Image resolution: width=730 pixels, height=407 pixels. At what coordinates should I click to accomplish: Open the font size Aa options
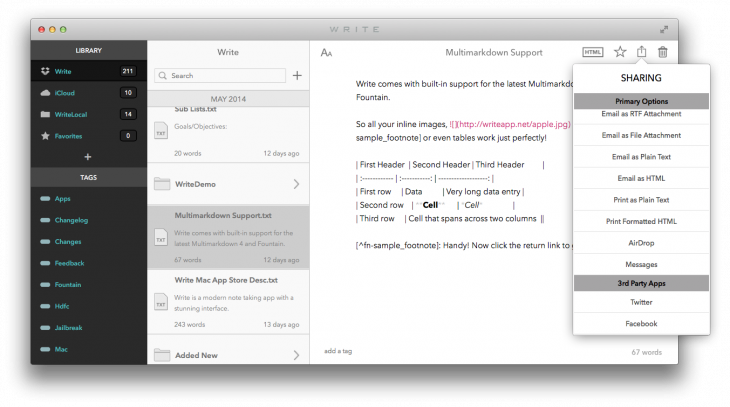pyautogui.click(x=326, y=53)
